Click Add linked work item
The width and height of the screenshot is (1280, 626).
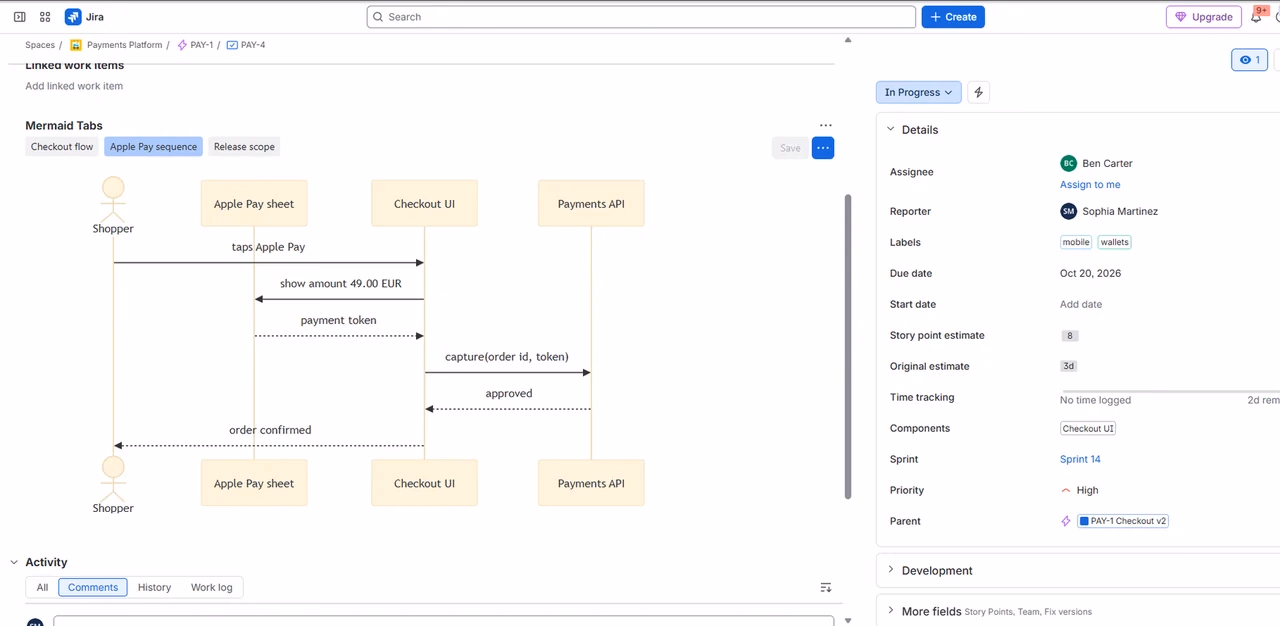click(x=74, y=86)
